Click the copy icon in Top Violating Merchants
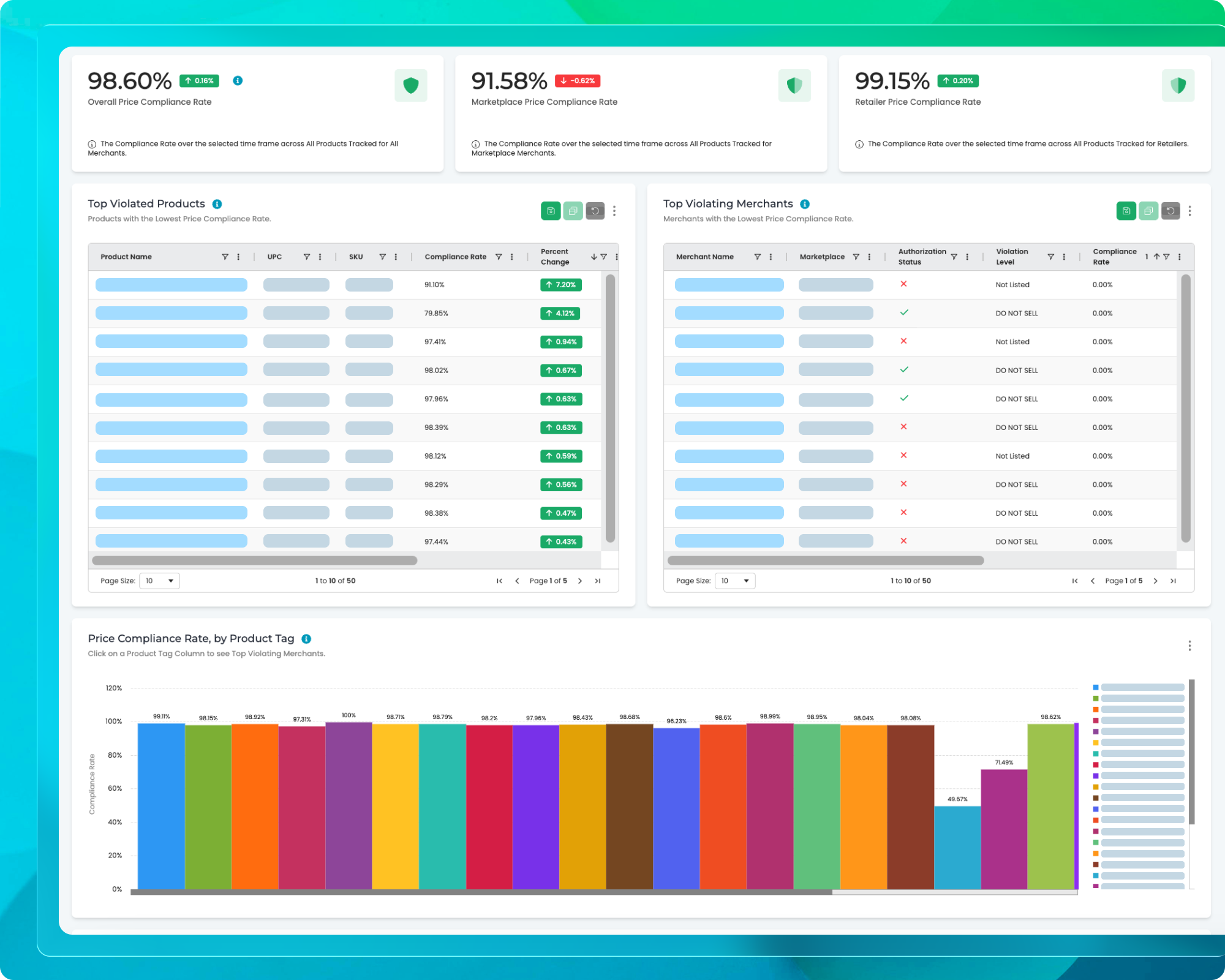The image size is (1225, 980). [1148, 211]
